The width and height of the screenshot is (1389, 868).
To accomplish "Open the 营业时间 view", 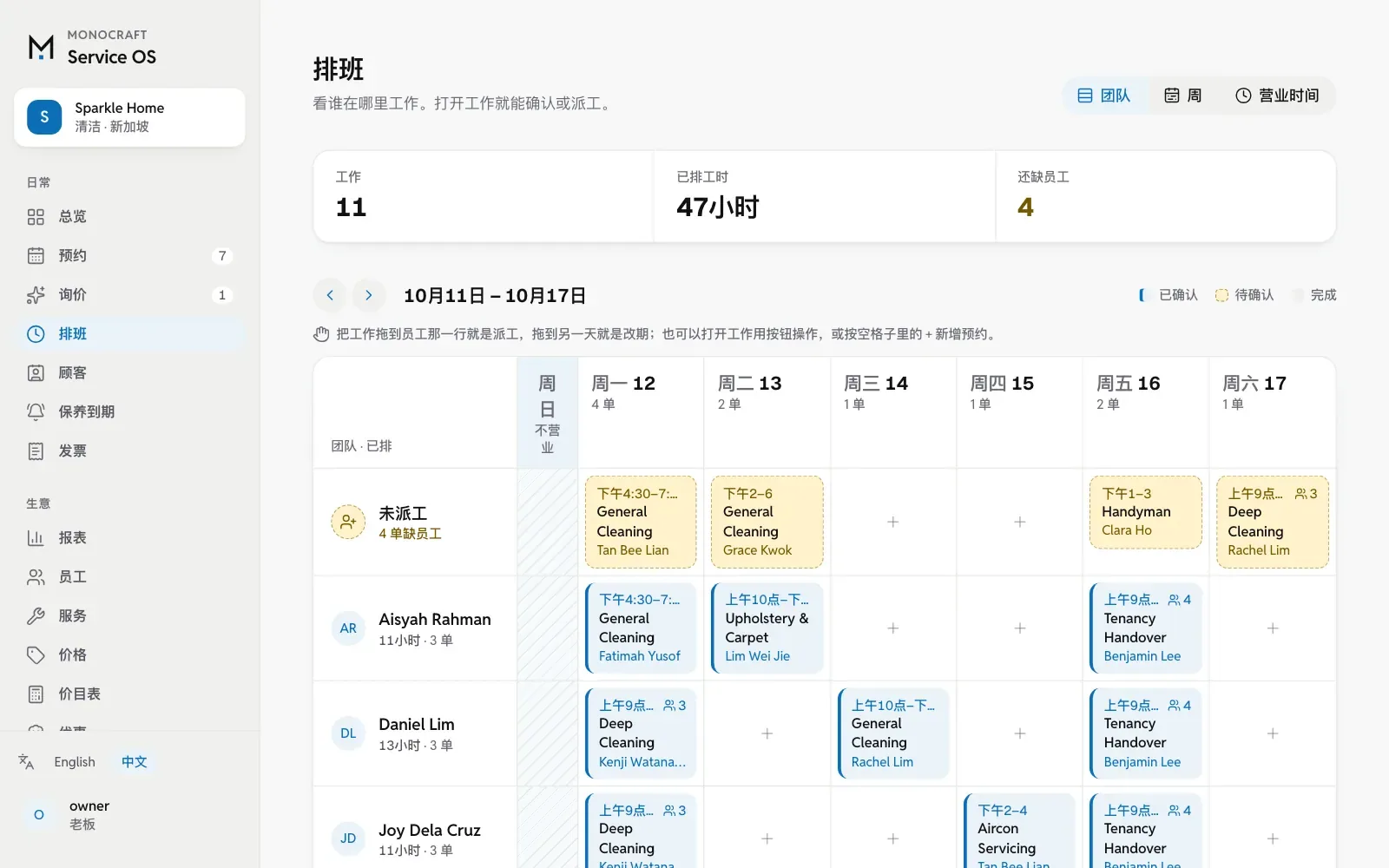I will tap(1277, 95).
